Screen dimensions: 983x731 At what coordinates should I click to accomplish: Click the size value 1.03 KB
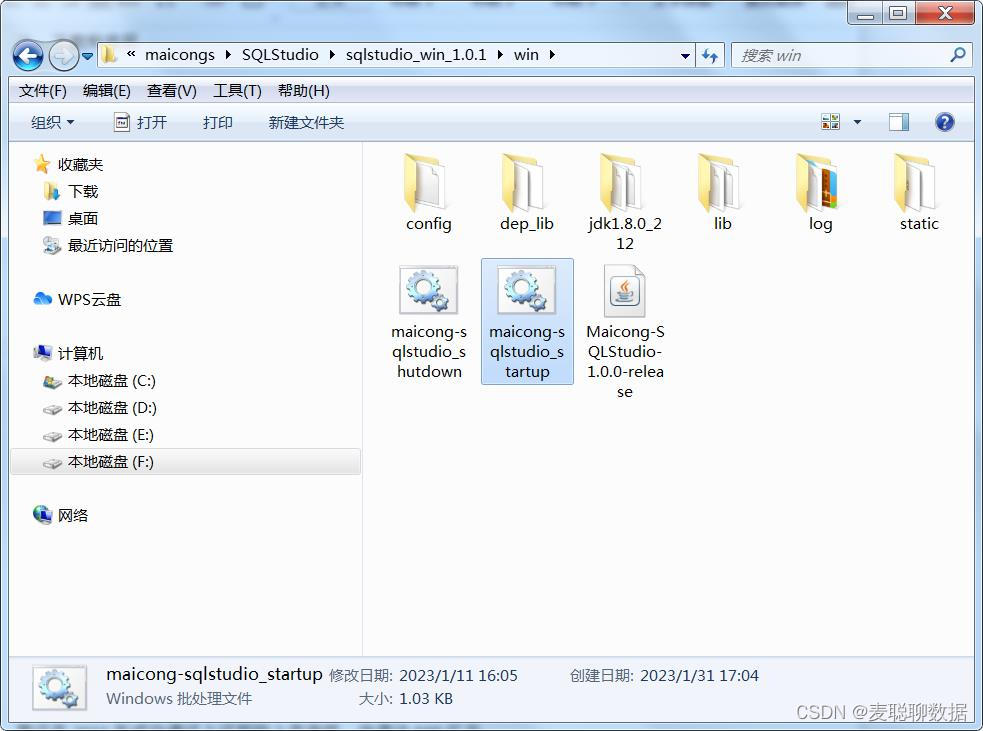(x=426, y=698)
